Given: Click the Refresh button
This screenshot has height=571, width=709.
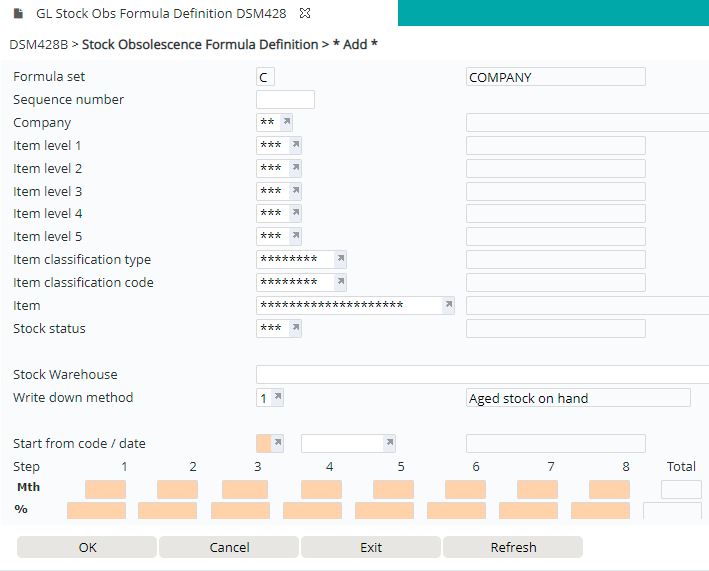Looking at the screenshot, I should pyautogui.click(x=513, y=547).
